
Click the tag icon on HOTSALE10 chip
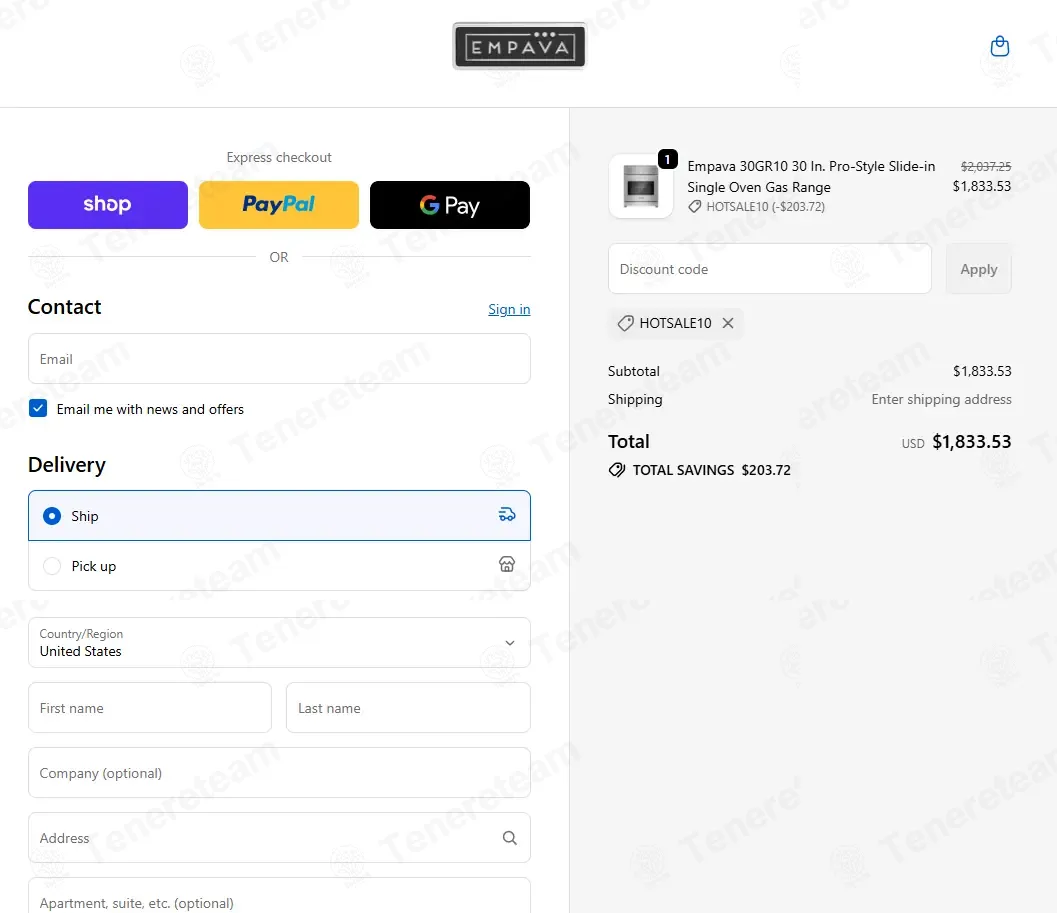(x=626, y=323)
